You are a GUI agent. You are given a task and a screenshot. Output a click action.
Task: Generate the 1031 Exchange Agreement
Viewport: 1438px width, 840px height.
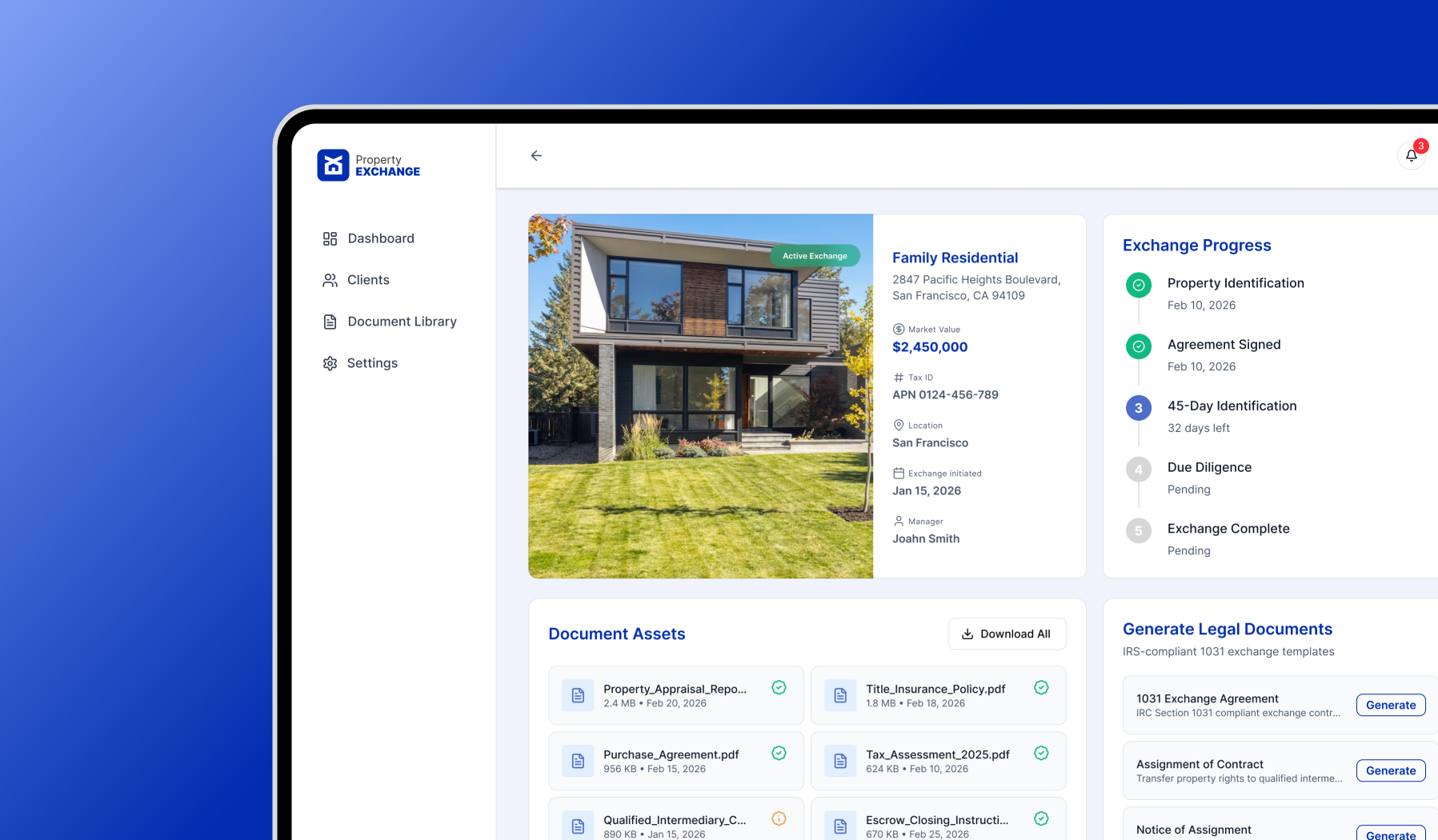click(1391, 705)
